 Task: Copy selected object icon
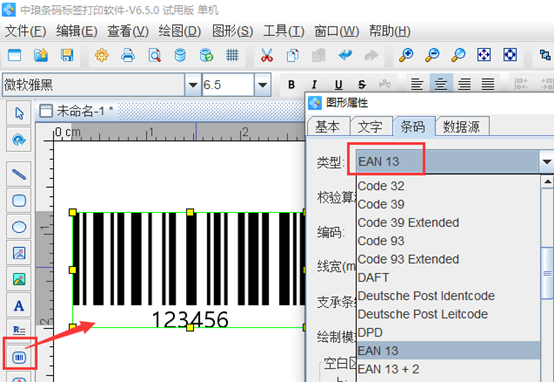click(x=293, y=55)
